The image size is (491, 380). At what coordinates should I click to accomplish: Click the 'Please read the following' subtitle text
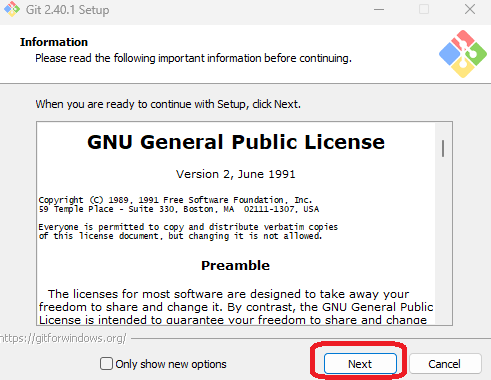[x=193, y=58]
